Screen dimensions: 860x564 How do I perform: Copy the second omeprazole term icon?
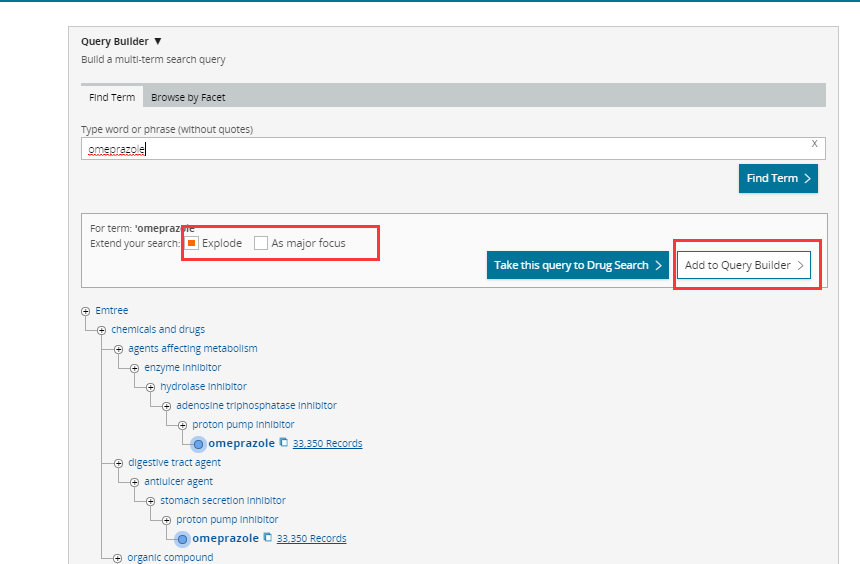268,538
